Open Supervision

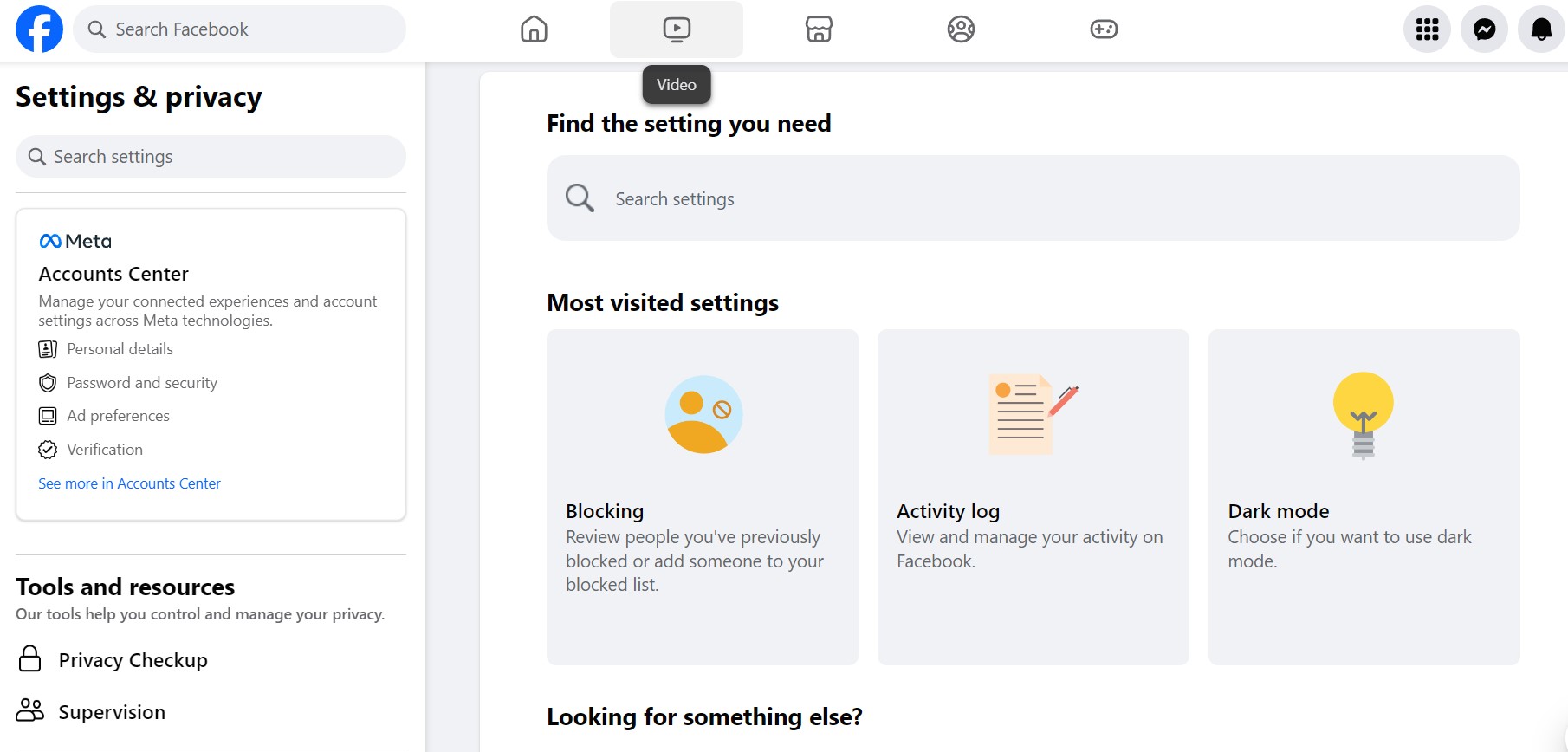112,712
